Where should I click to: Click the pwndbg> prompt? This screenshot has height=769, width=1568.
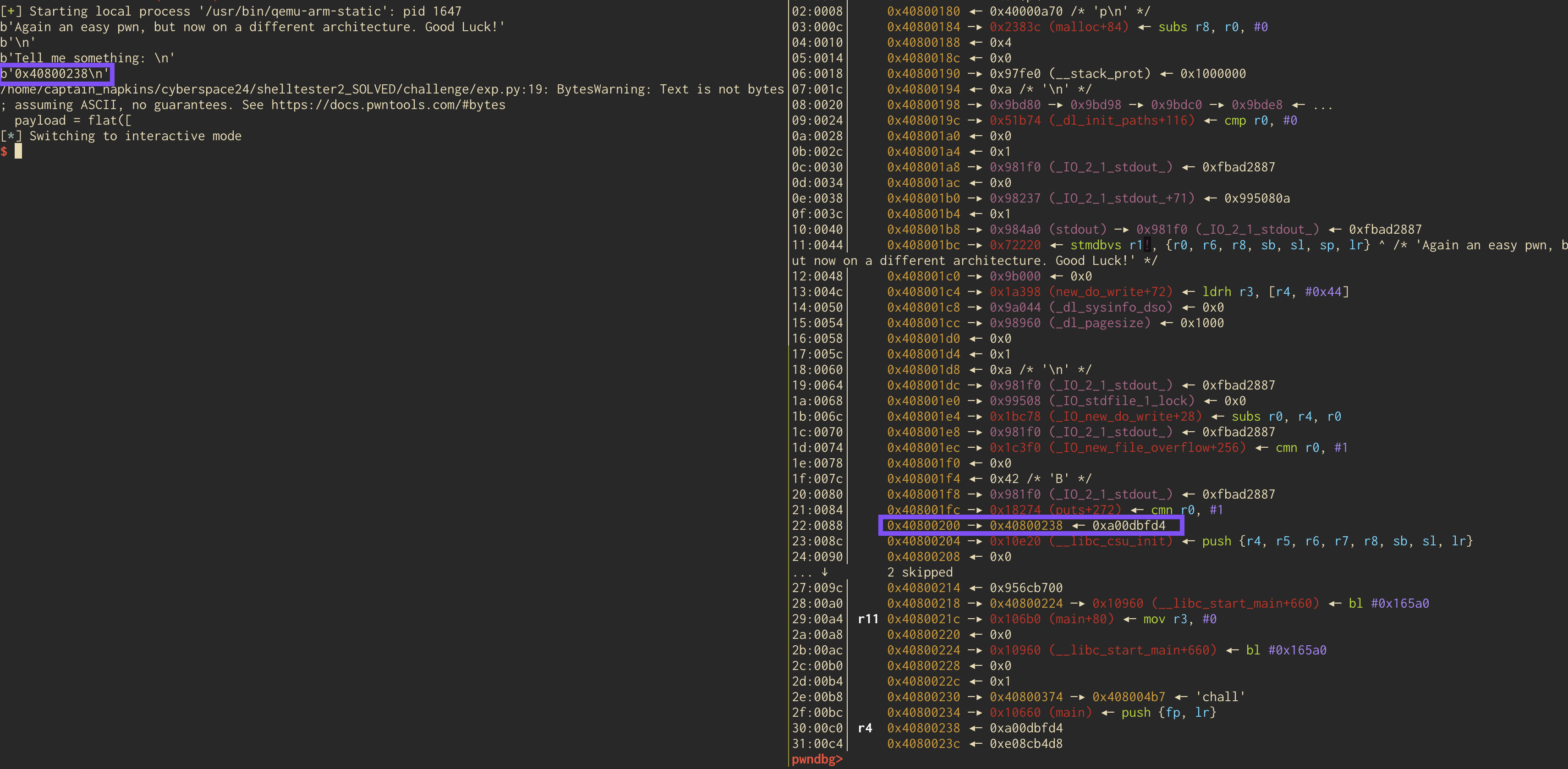click(x=817, y=759)
